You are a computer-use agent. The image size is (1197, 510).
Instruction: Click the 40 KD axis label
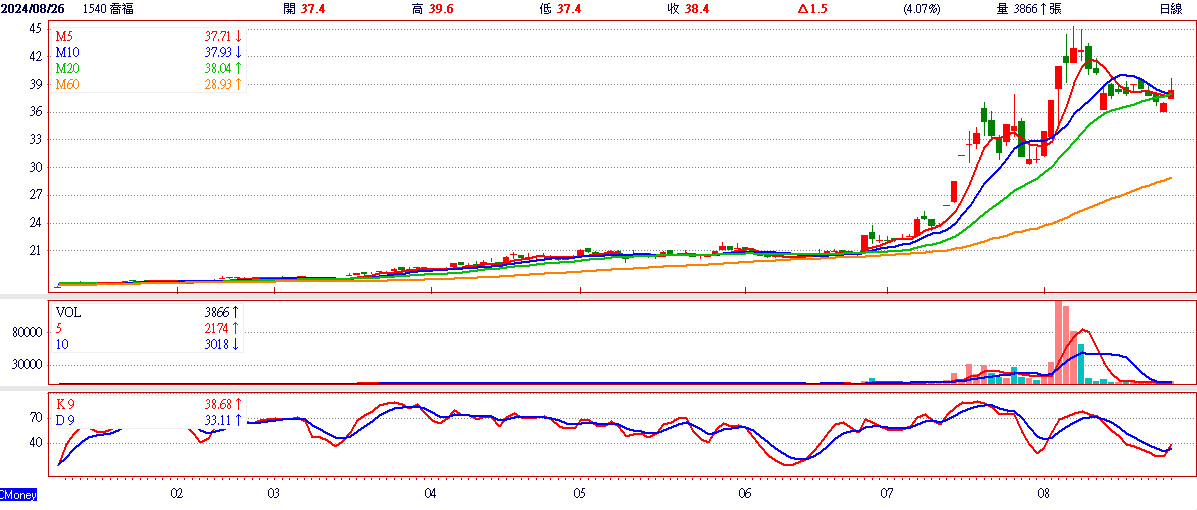(x=36, y=442)
